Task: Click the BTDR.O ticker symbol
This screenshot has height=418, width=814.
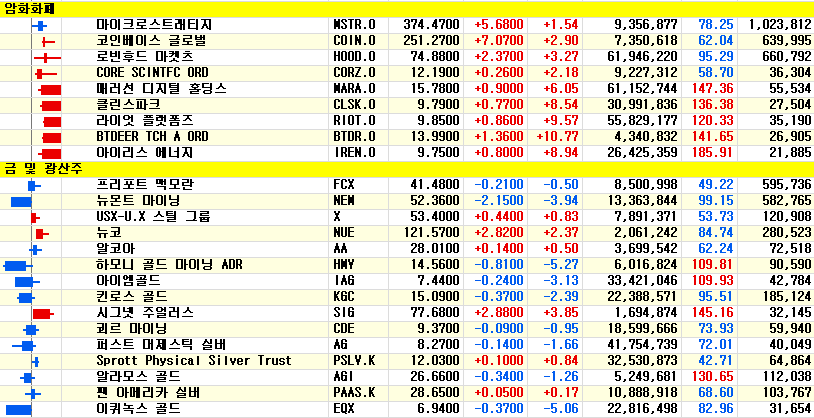Action: (x=354, y=137)
